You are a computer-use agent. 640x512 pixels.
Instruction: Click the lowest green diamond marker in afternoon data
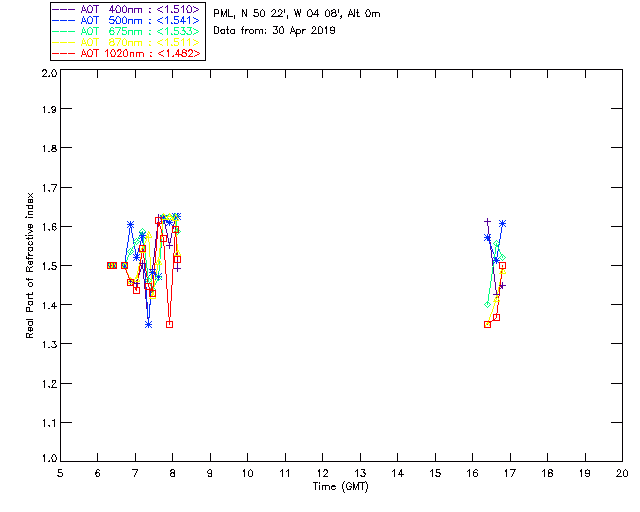click(487, 305)
